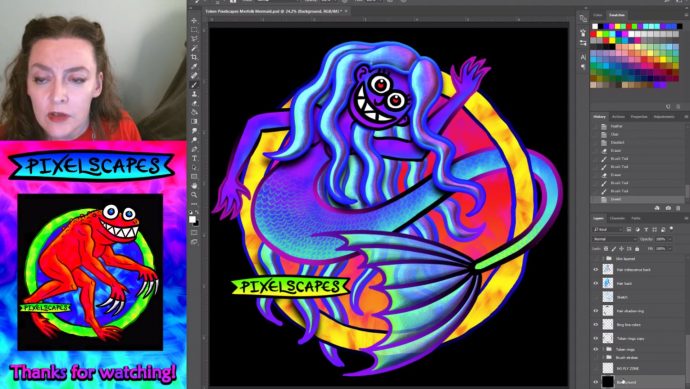Expand the Brush strokes group
Image resolution: width=690 pixels, height=389 pixels.
tap(603, 357)
